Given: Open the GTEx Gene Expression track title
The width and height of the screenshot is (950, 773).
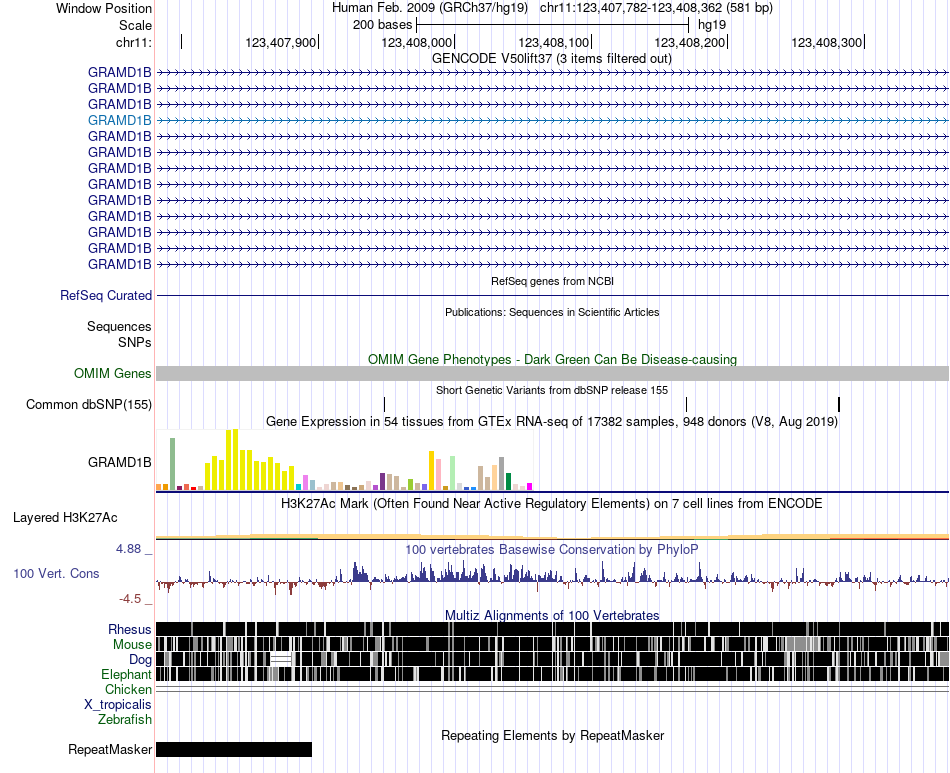Looking at the screenshot, I should tap(552, 422).
